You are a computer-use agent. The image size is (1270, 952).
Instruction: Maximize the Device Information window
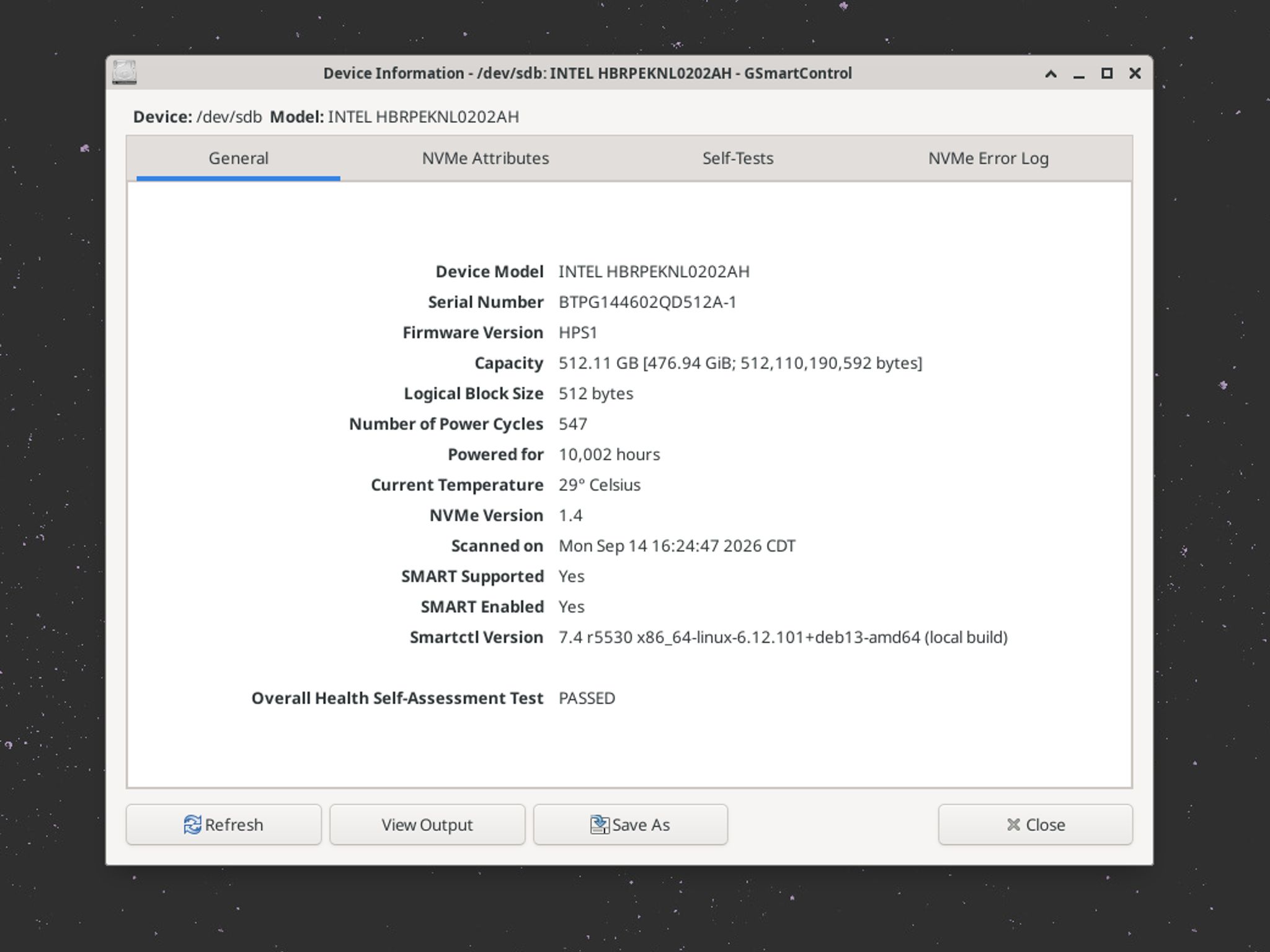pyautogui.click(x=1107, y=73)
